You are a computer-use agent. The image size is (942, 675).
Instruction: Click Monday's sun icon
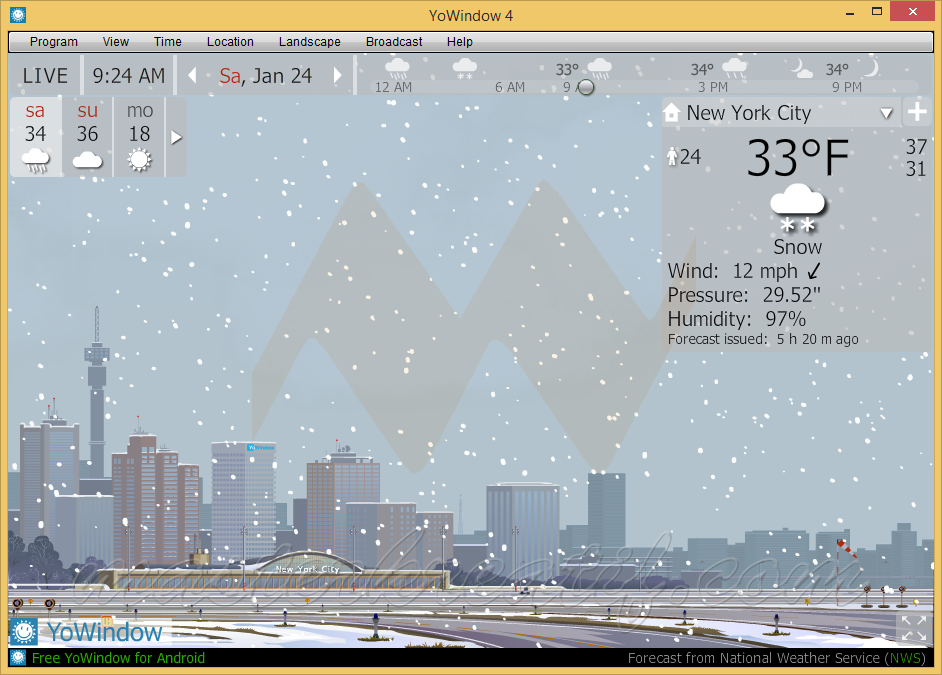139,160
